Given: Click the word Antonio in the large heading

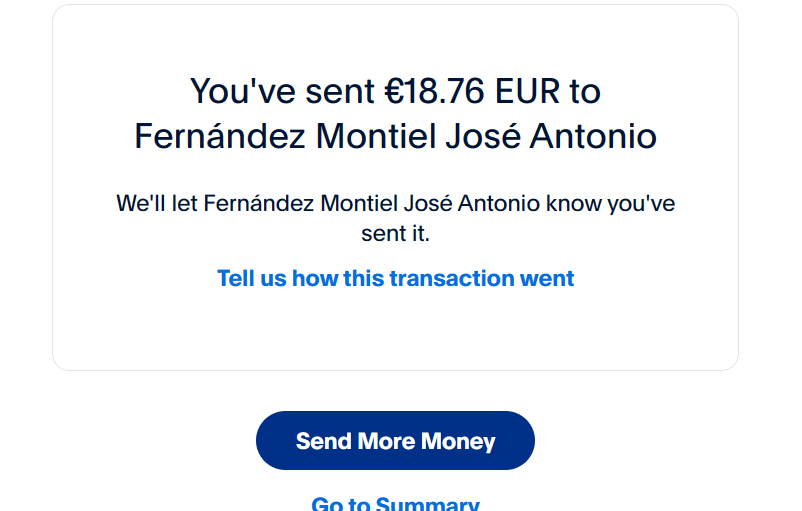Looking at the screenshot, I should (593, 136).
